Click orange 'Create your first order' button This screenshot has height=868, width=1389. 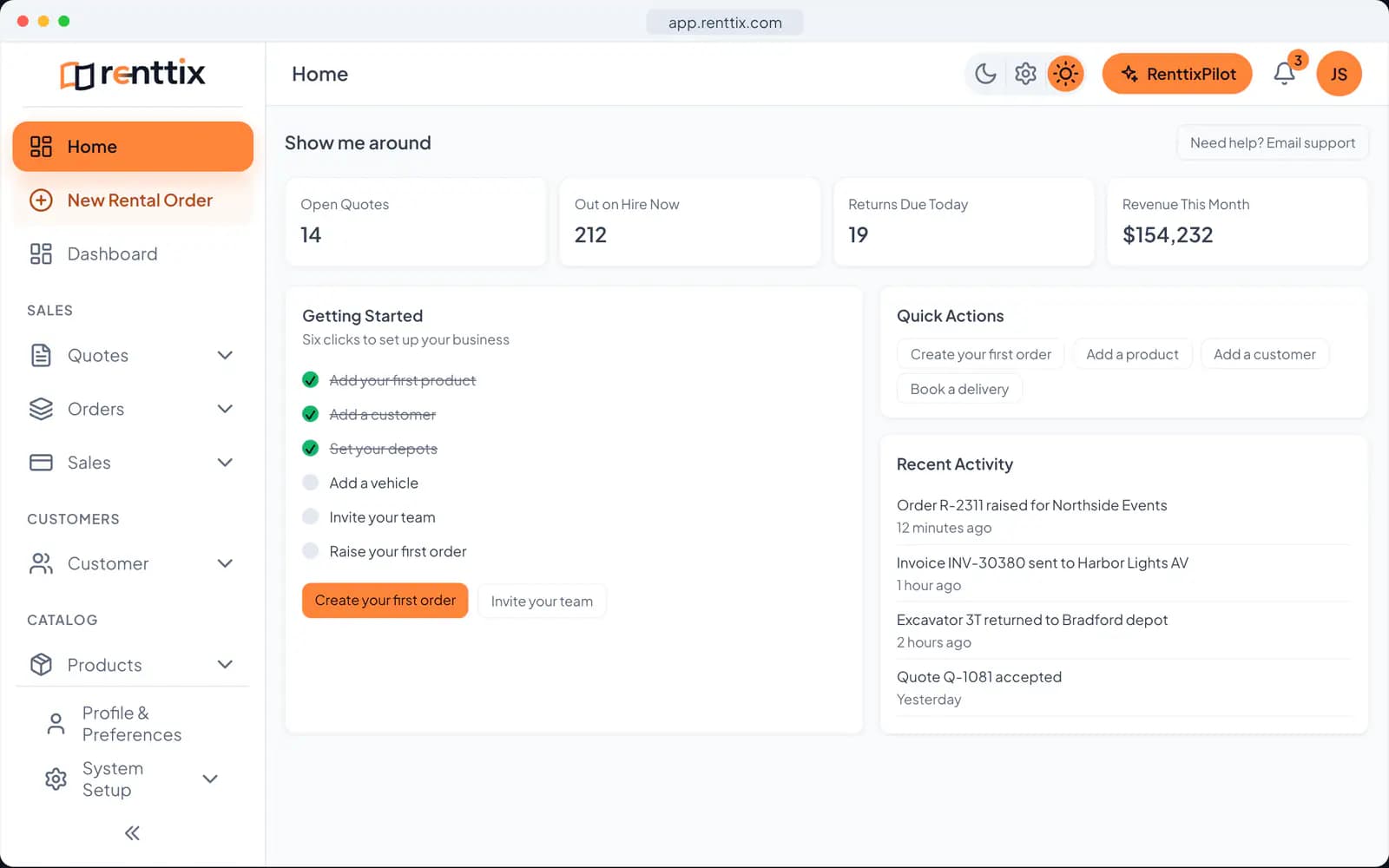tap(385, 601)
